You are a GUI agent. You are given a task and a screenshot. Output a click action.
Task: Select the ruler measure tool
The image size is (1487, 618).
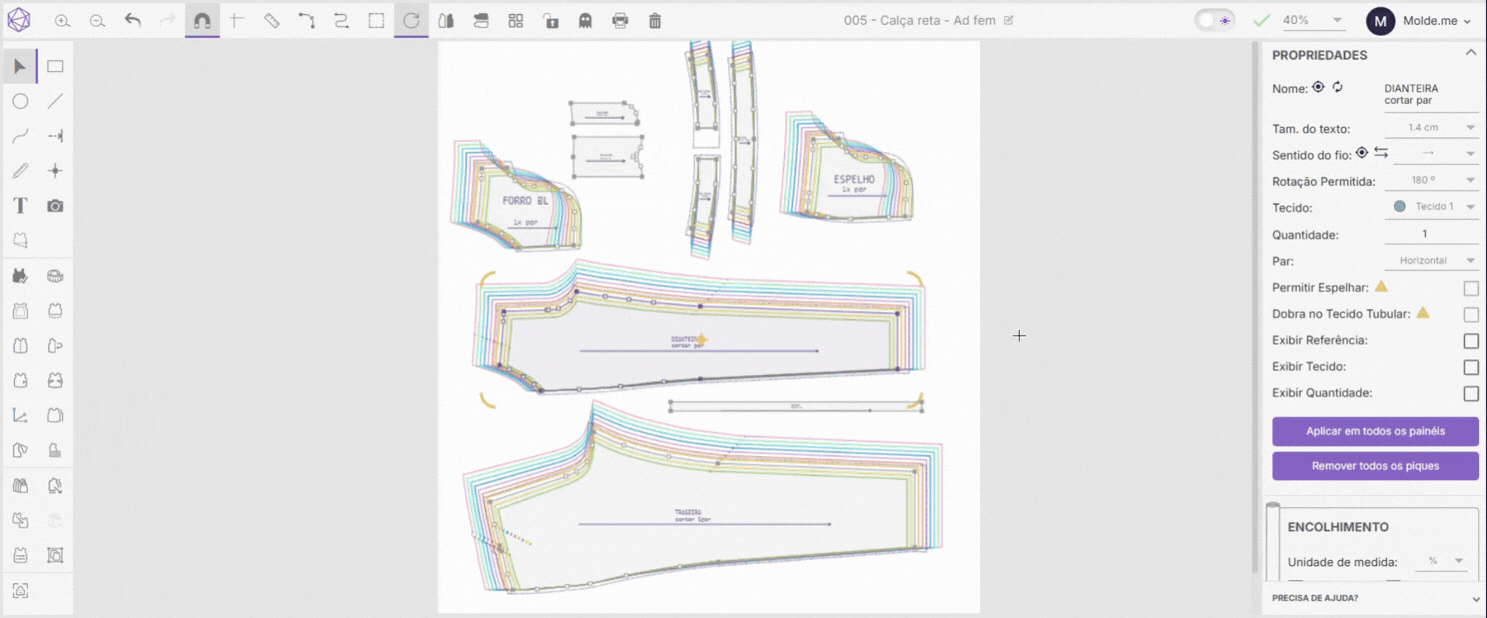(x=271, y=21)
